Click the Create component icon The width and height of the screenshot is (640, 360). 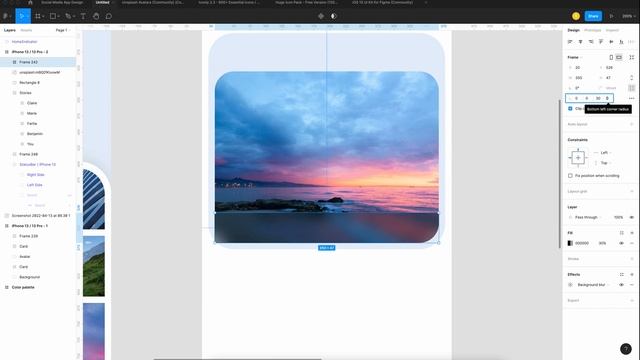(321, 16)
